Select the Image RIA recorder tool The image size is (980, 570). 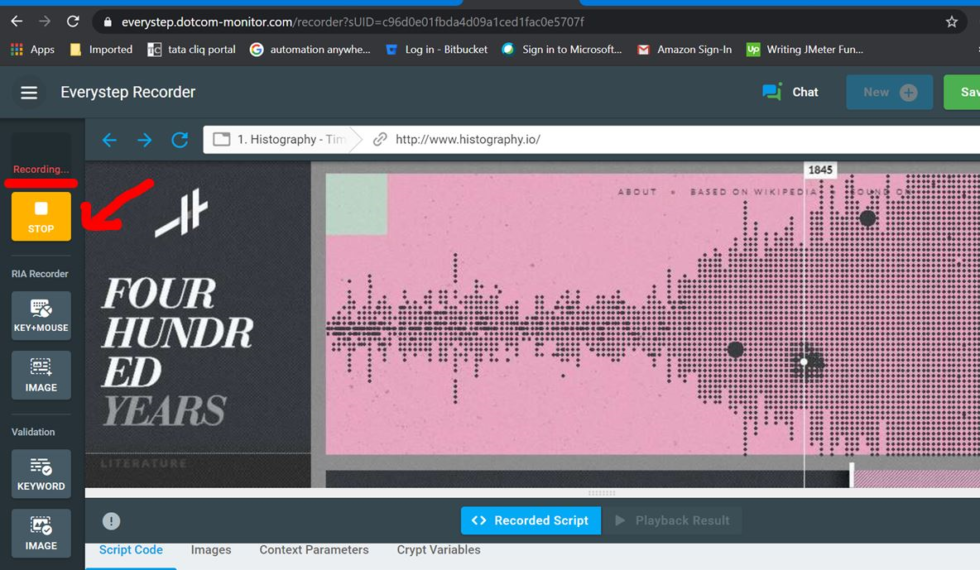[41, 375]
